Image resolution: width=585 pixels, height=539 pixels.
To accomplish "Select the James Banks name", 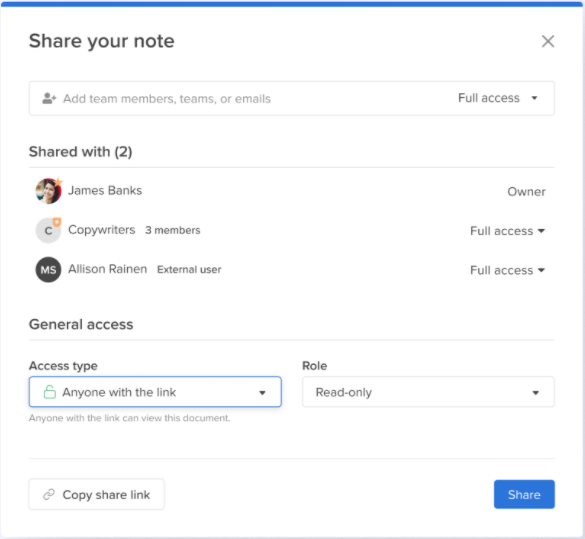I will click(x=105, y=191).
